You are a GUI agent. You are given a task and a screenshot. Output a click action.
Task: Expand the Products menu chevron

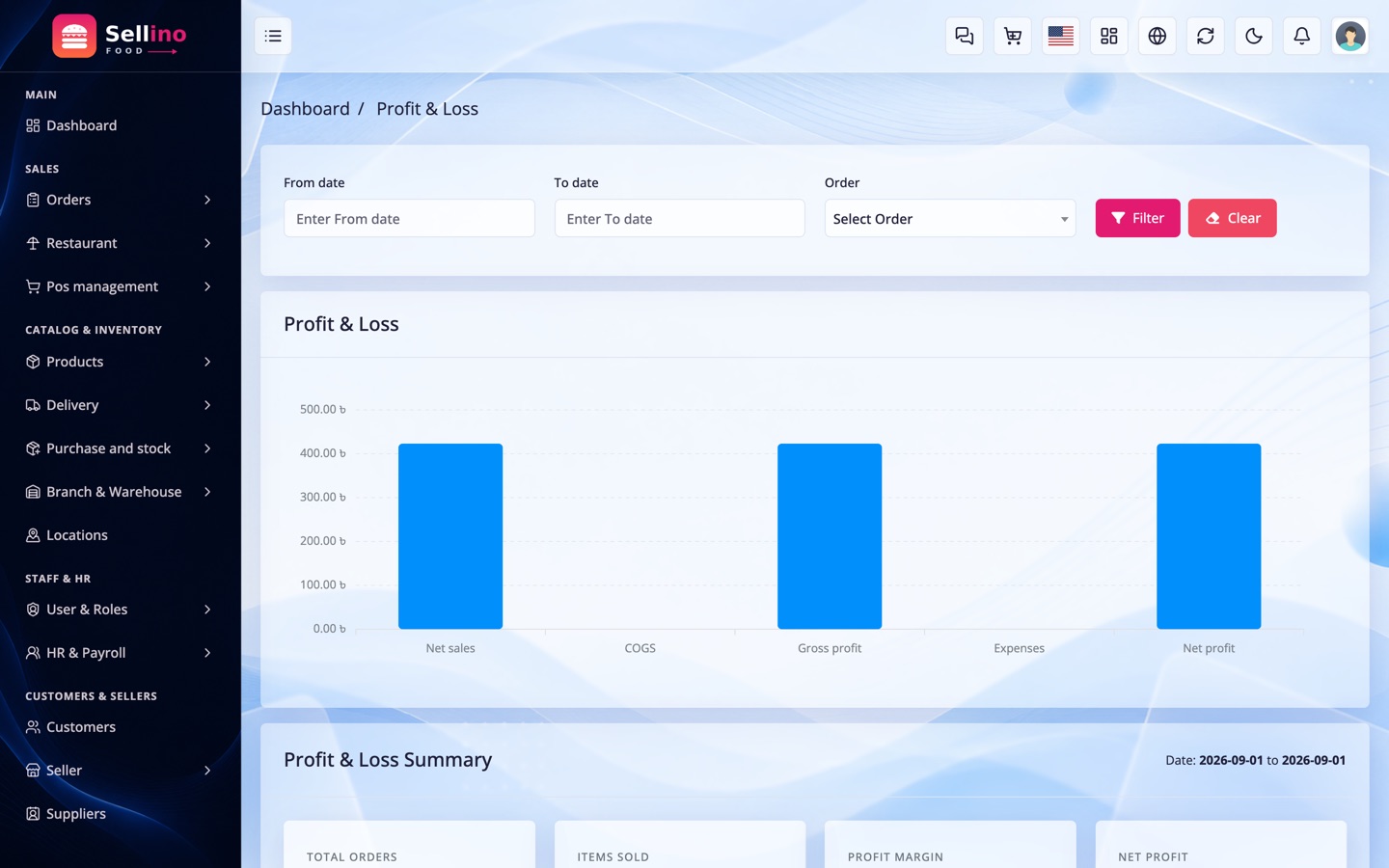tap(207, 362)
